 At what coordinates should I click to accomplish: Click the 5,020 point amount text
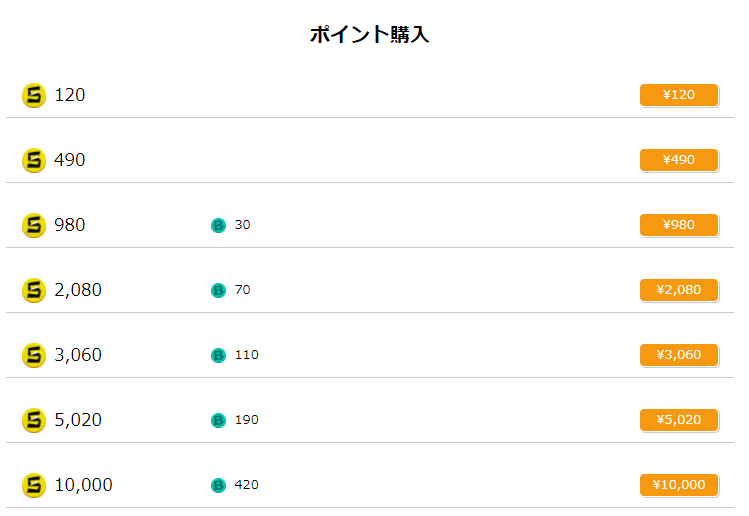[78, 420]
